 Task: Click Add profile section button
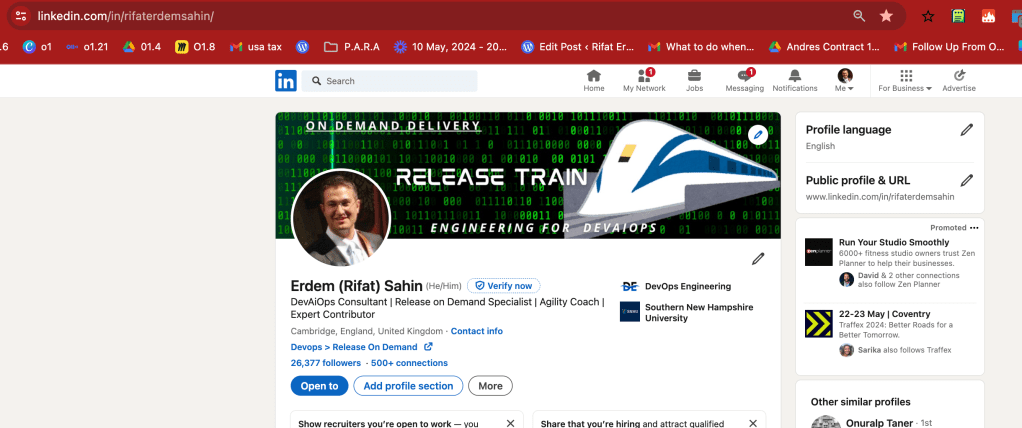click(408, 386)
